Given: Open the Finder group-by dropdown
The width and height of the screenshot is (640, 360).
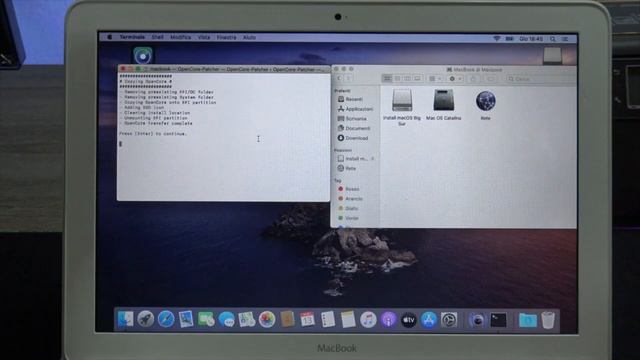Looking at the screenshot, I should pos(435,78).
